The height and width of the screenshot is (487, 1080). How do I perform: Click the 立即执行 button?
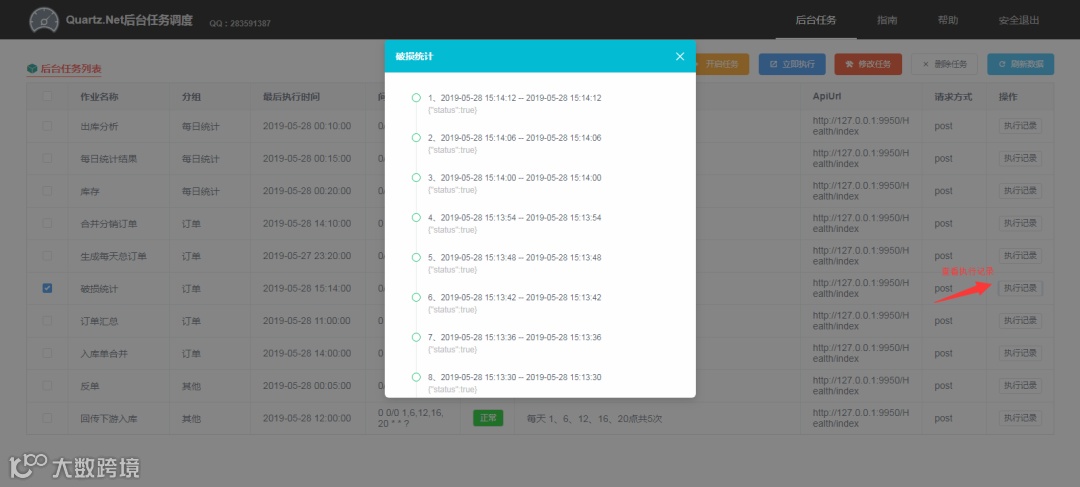click(x=792, y=64)
